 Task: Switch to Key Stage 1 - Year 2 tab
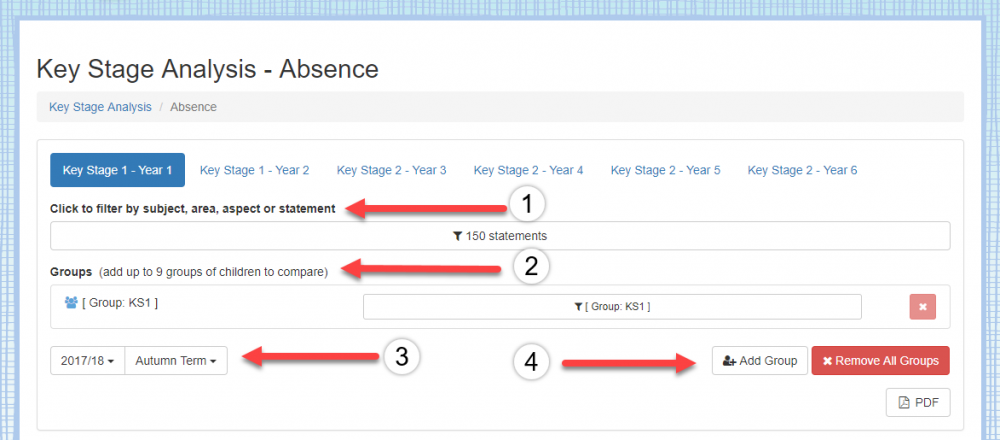(254, 170)
